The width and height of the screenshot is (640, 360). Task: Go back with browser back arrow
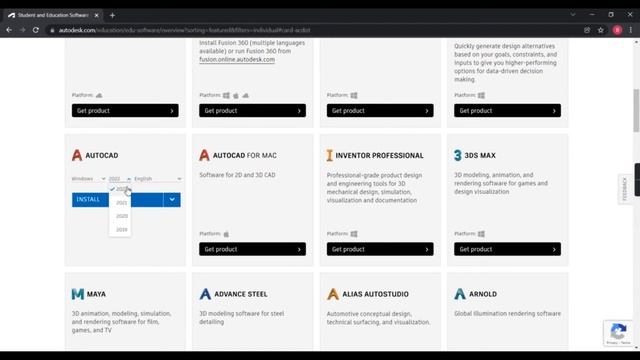pos(9,30)
